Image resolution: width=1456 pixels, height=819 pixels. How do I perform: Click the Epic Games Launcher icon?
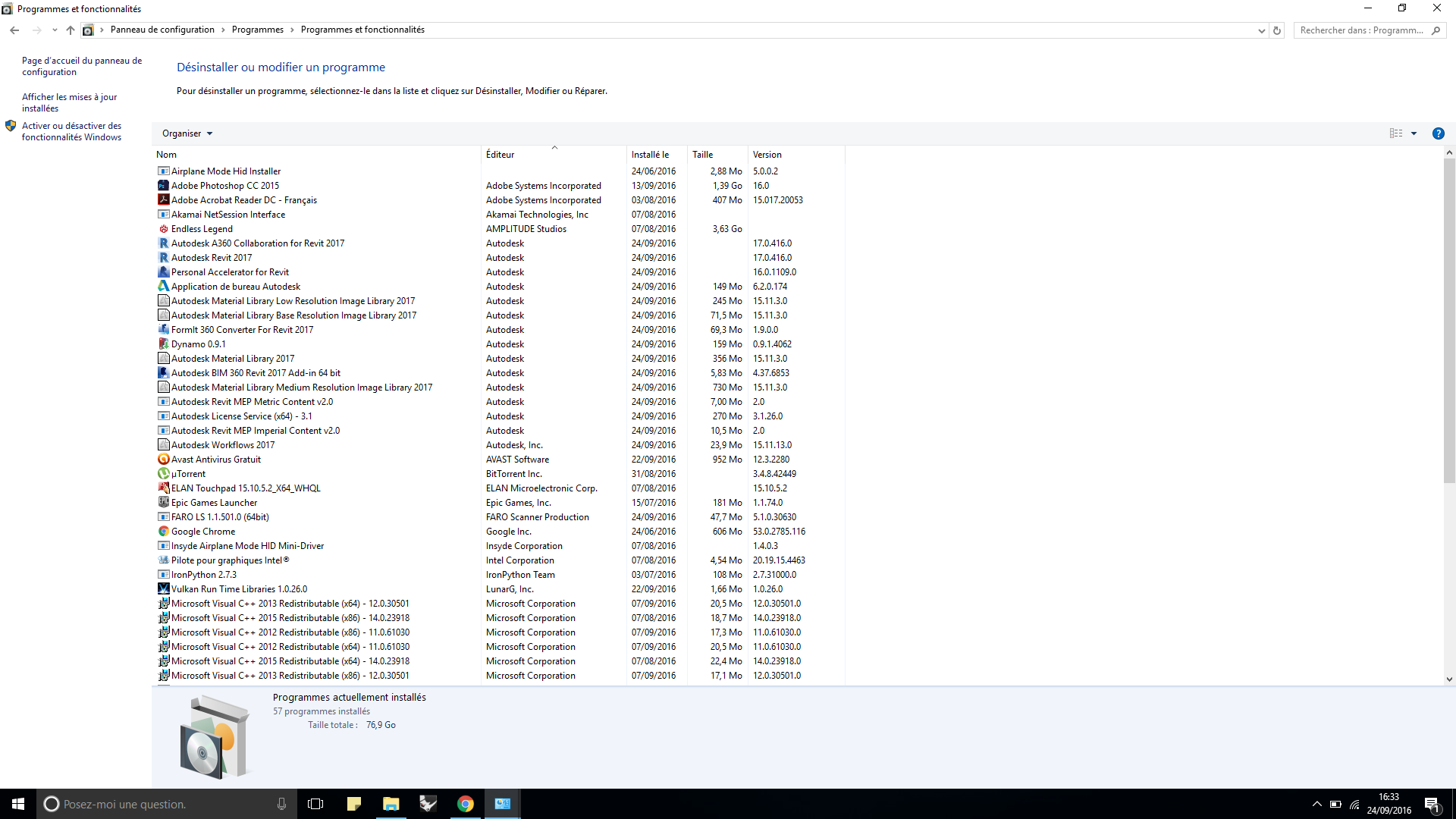pos(163,503)
